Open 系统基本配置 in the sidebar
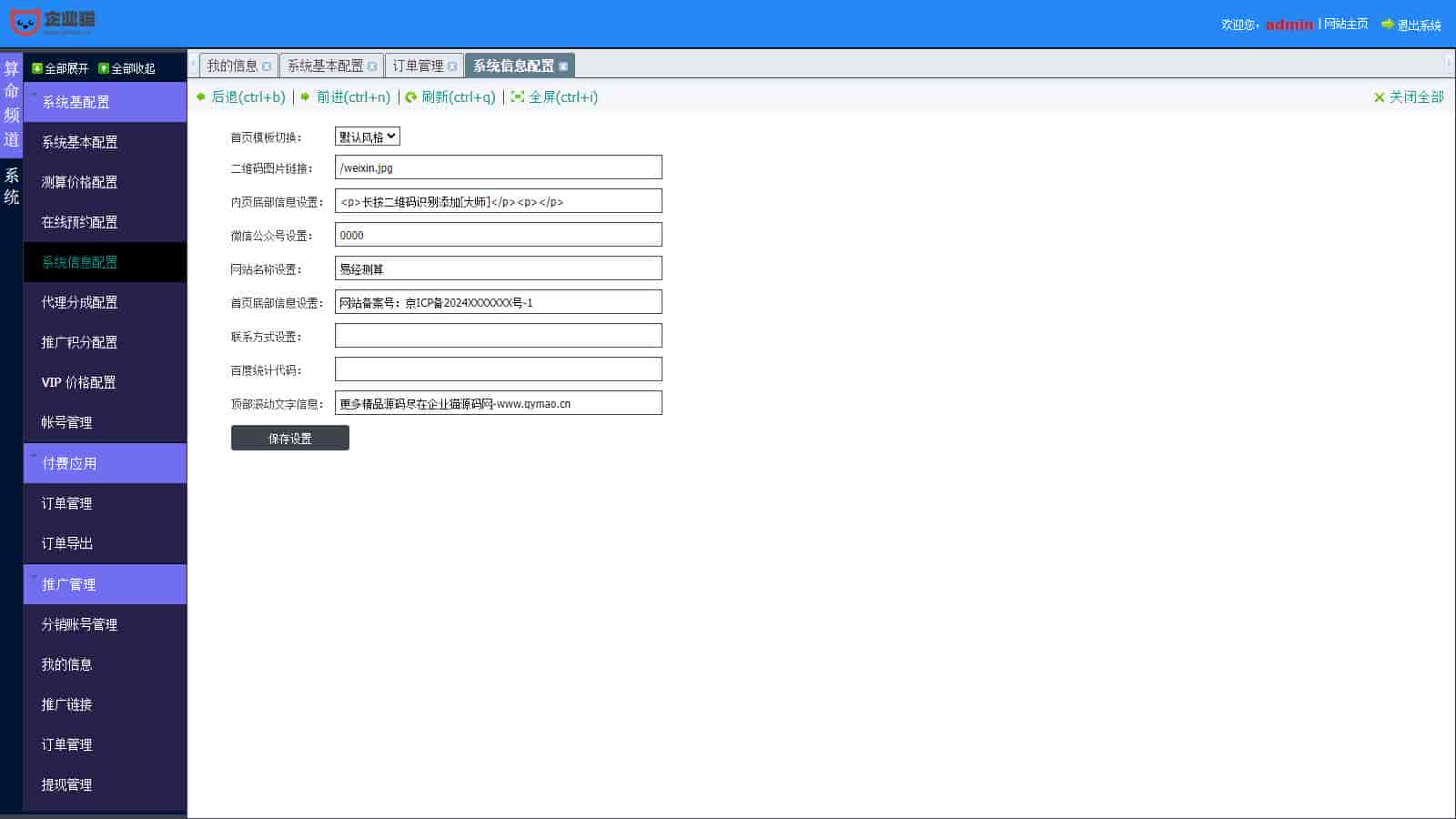Screen dimensions: 1456x819 [x=106, y=142]
